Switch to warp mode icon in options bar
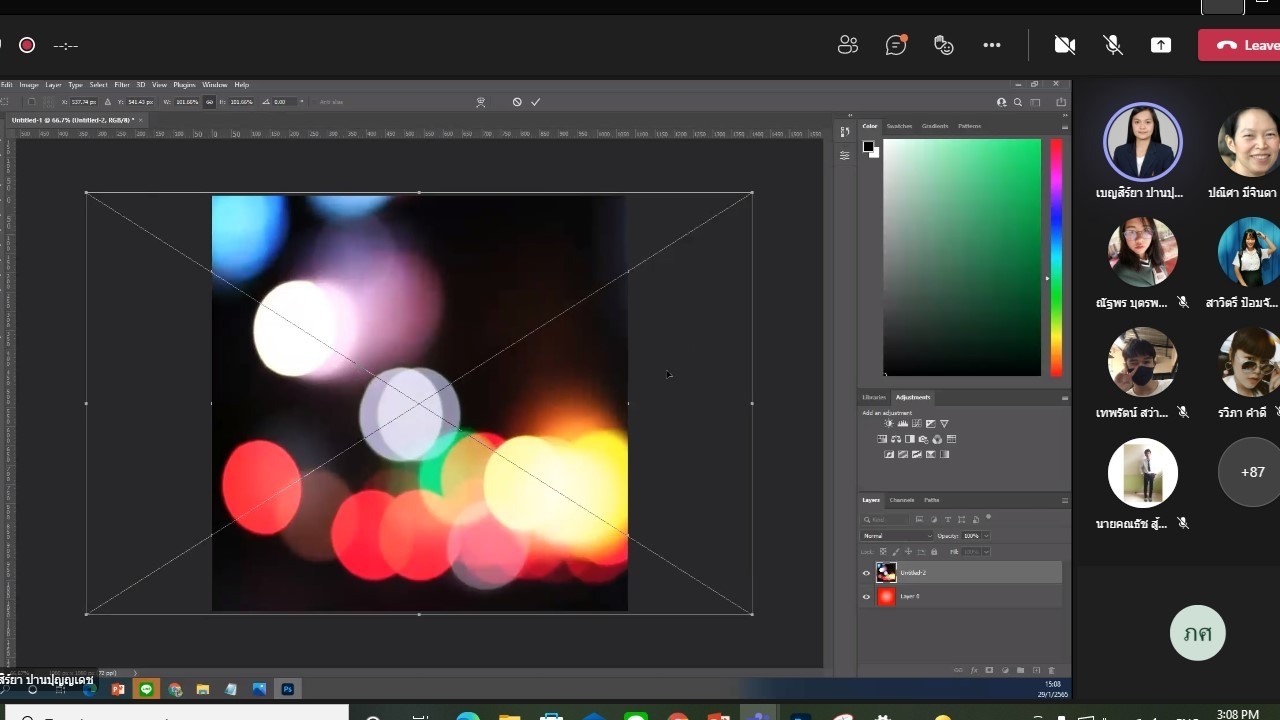This screenshot has width=1280, height=720. (481, 102)
